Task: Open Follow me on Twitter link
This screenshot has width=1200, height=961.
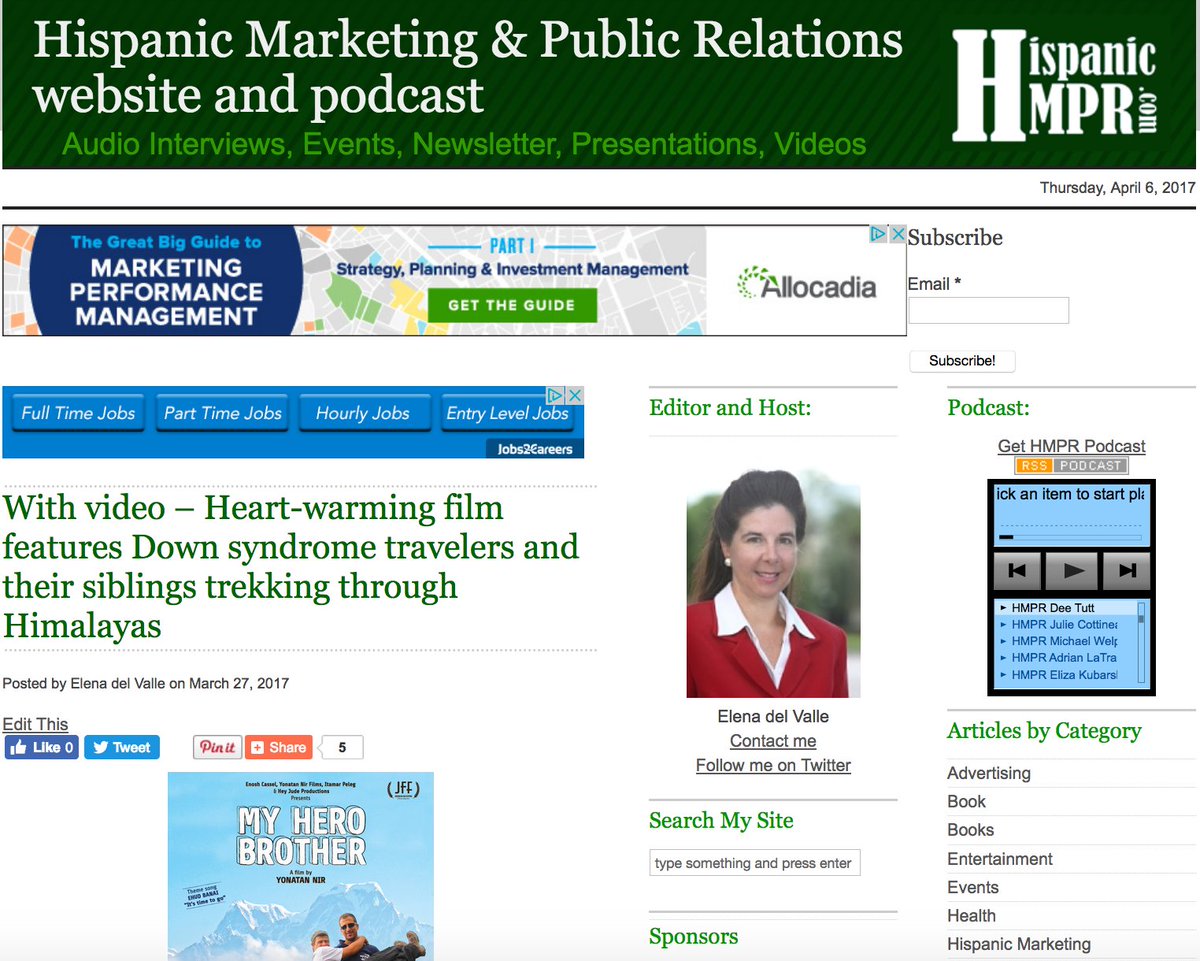Action: [773, 765]
